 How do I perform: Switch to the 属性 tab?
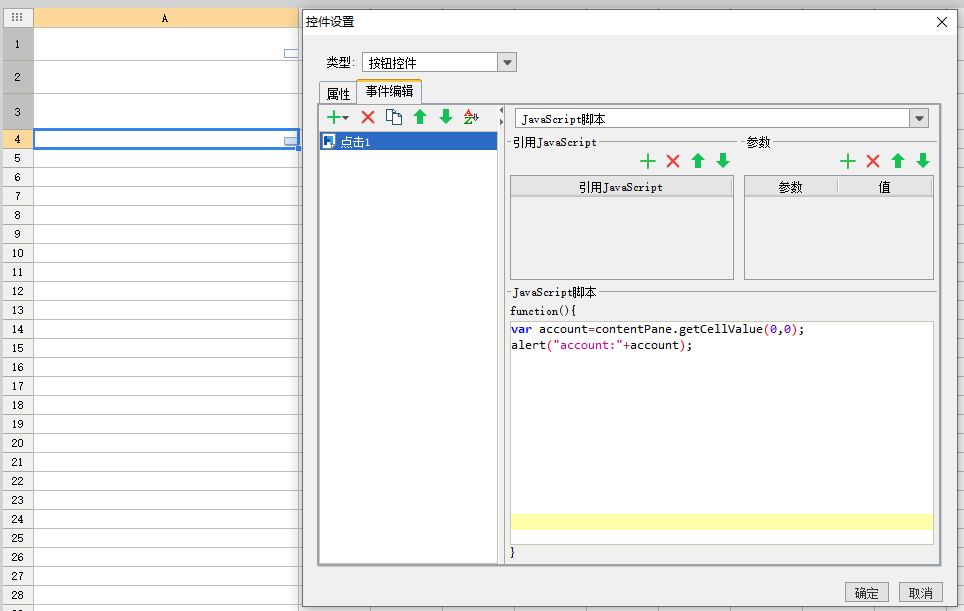338,93
